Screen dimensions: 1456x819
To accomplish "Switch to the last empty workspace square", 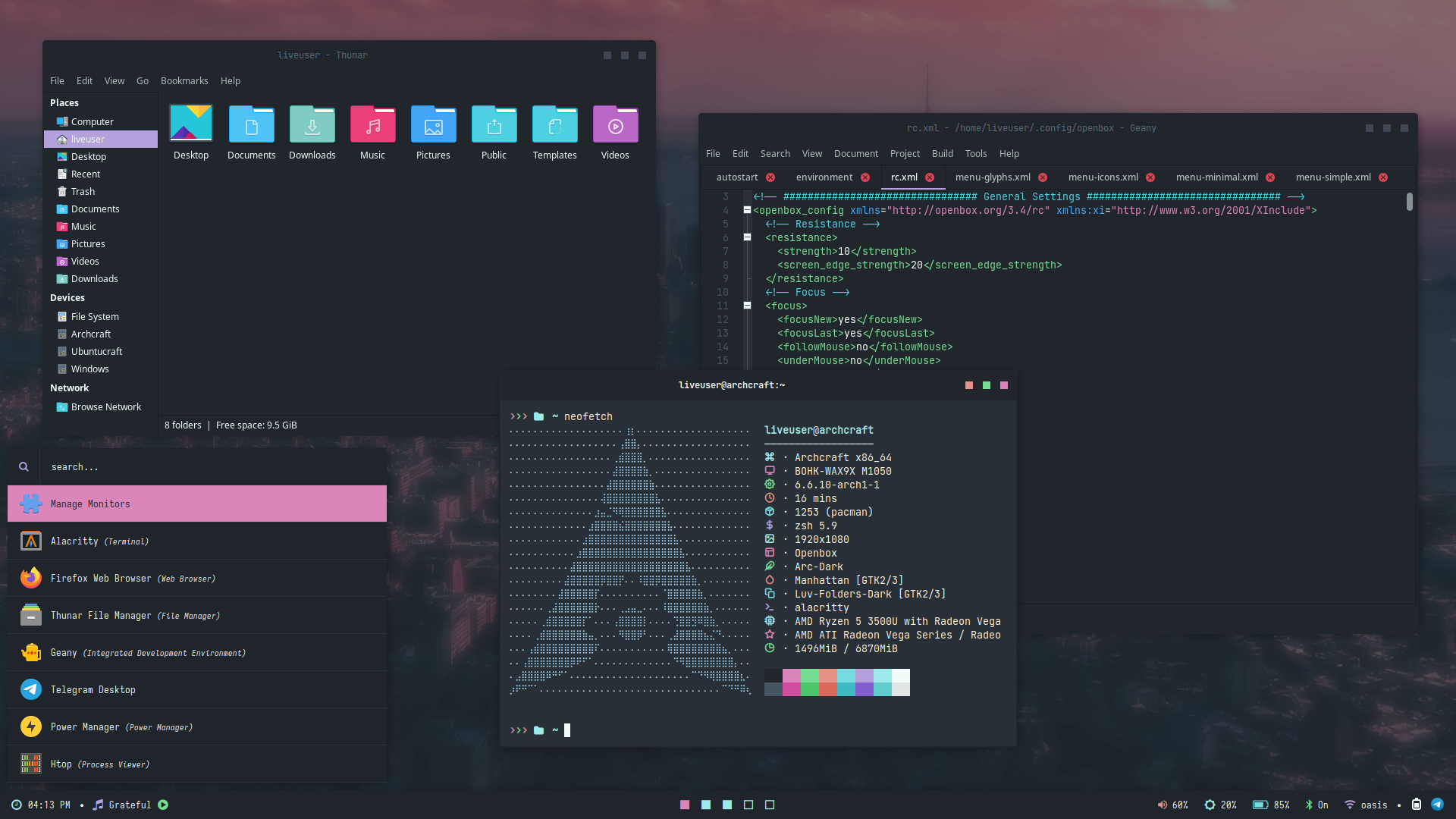I will pyautogui.click(x=770, y=805).
